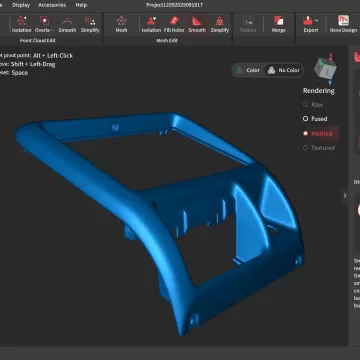Click the Mesh generation tool
Image resolution: width=360 pixels, height=360 pixels.
121,24
